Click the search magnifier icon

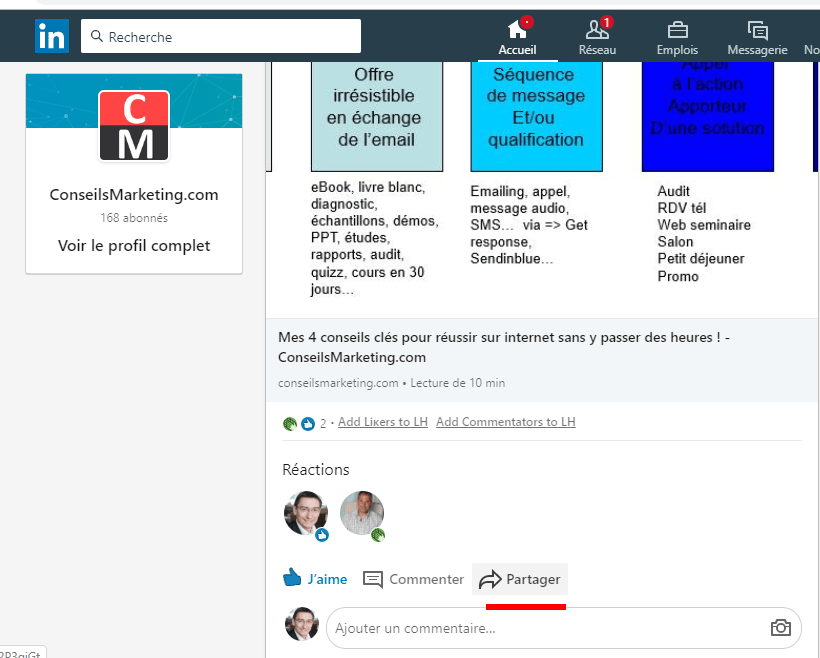click(x=96, y=36)
